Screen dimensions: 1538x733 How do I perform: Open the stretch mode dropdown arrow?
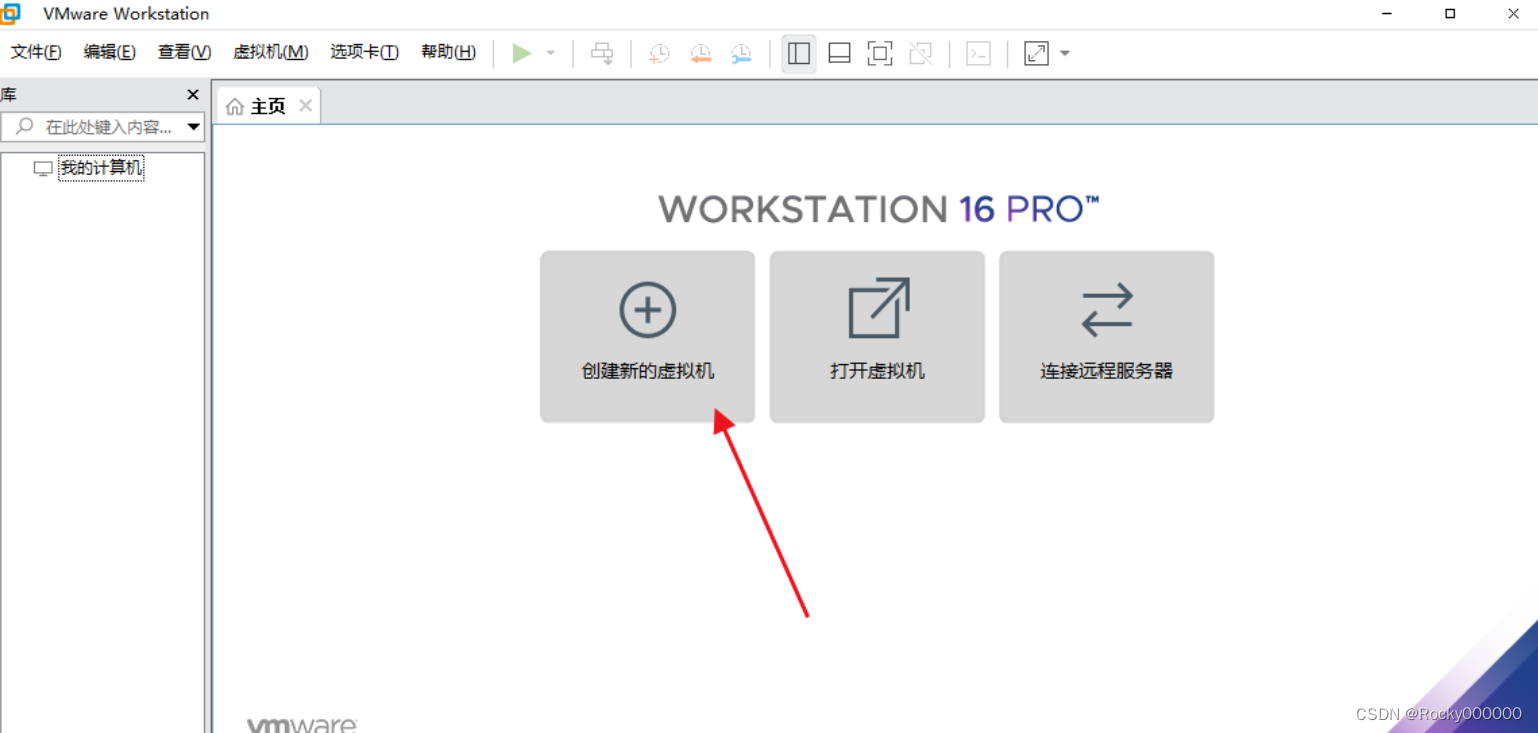coord(1063,53)
